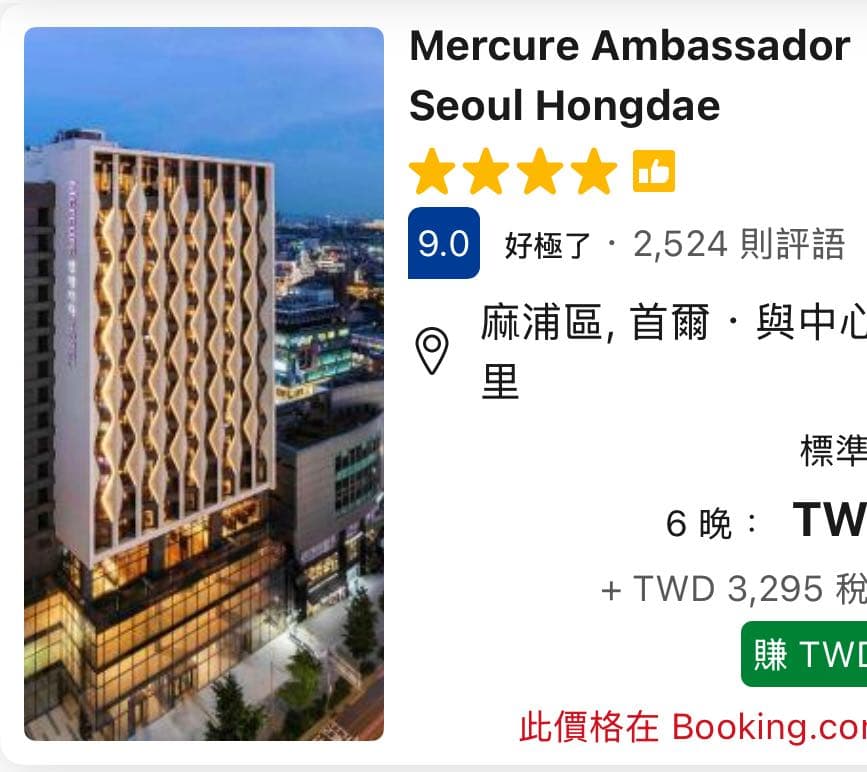Click the 與中心 distance text

[x=811, y=322]
